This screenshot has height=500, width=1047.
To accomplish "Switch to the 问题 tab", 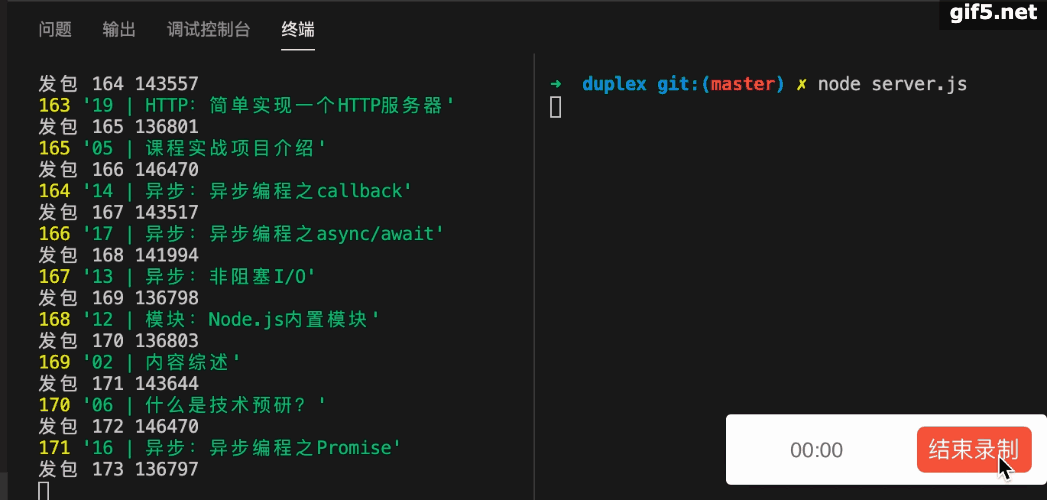I will (55, 30).
